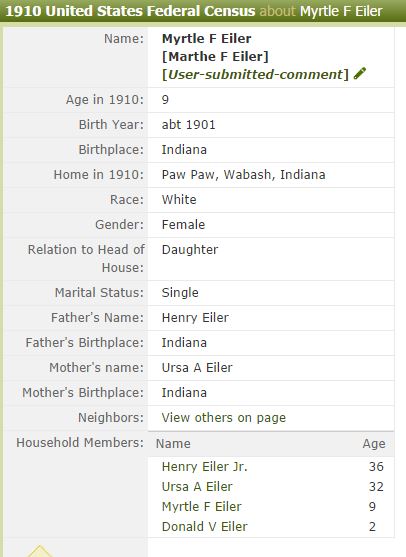Click the Paw Paw, Wabash, Indiana value

pyautogui.click(x=243, y=175)
